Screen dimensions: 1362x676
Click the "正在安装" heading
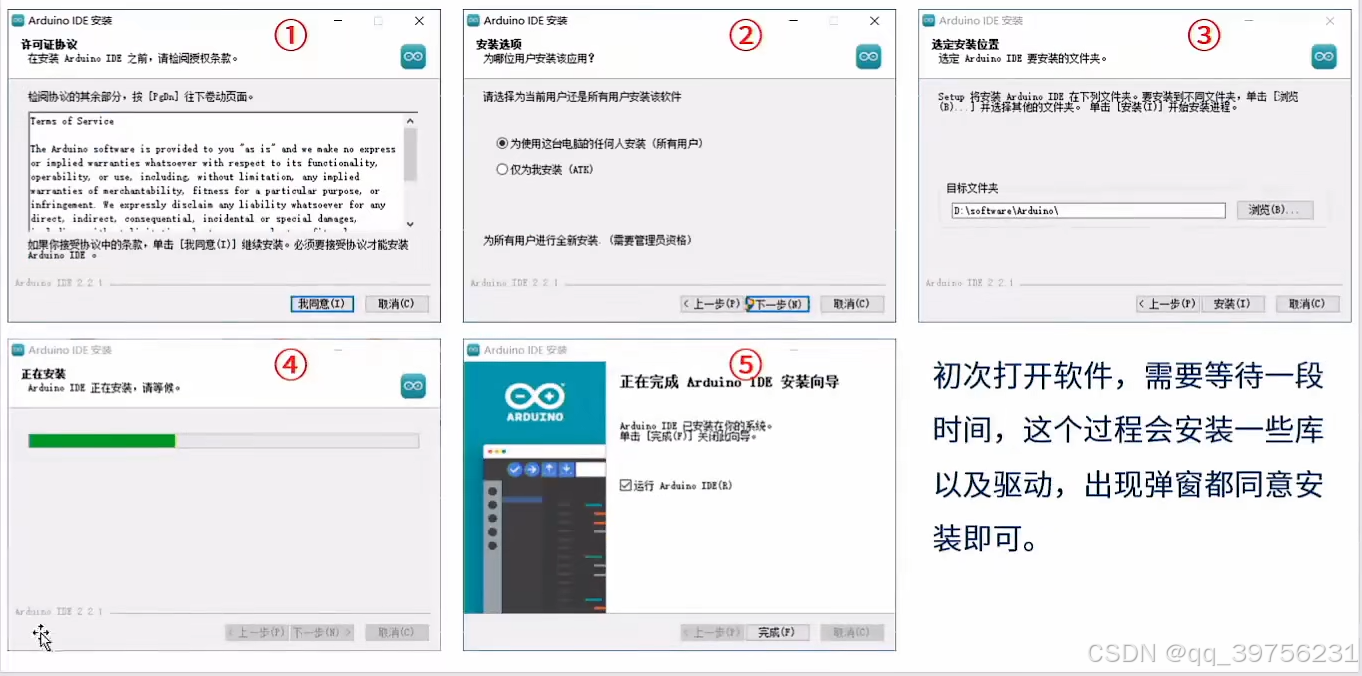click(43, 374)
